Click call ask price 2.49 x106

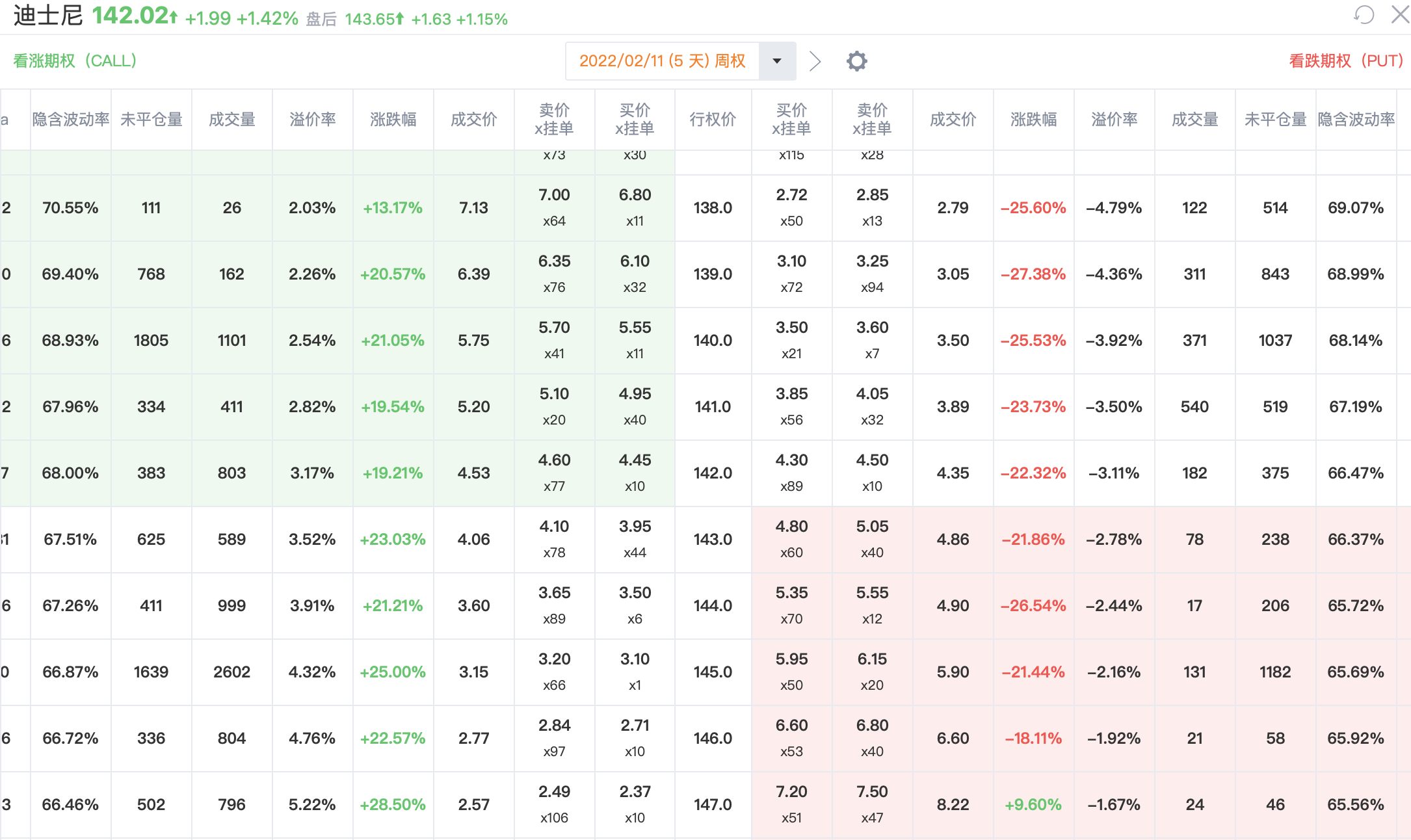click(554, 805)
